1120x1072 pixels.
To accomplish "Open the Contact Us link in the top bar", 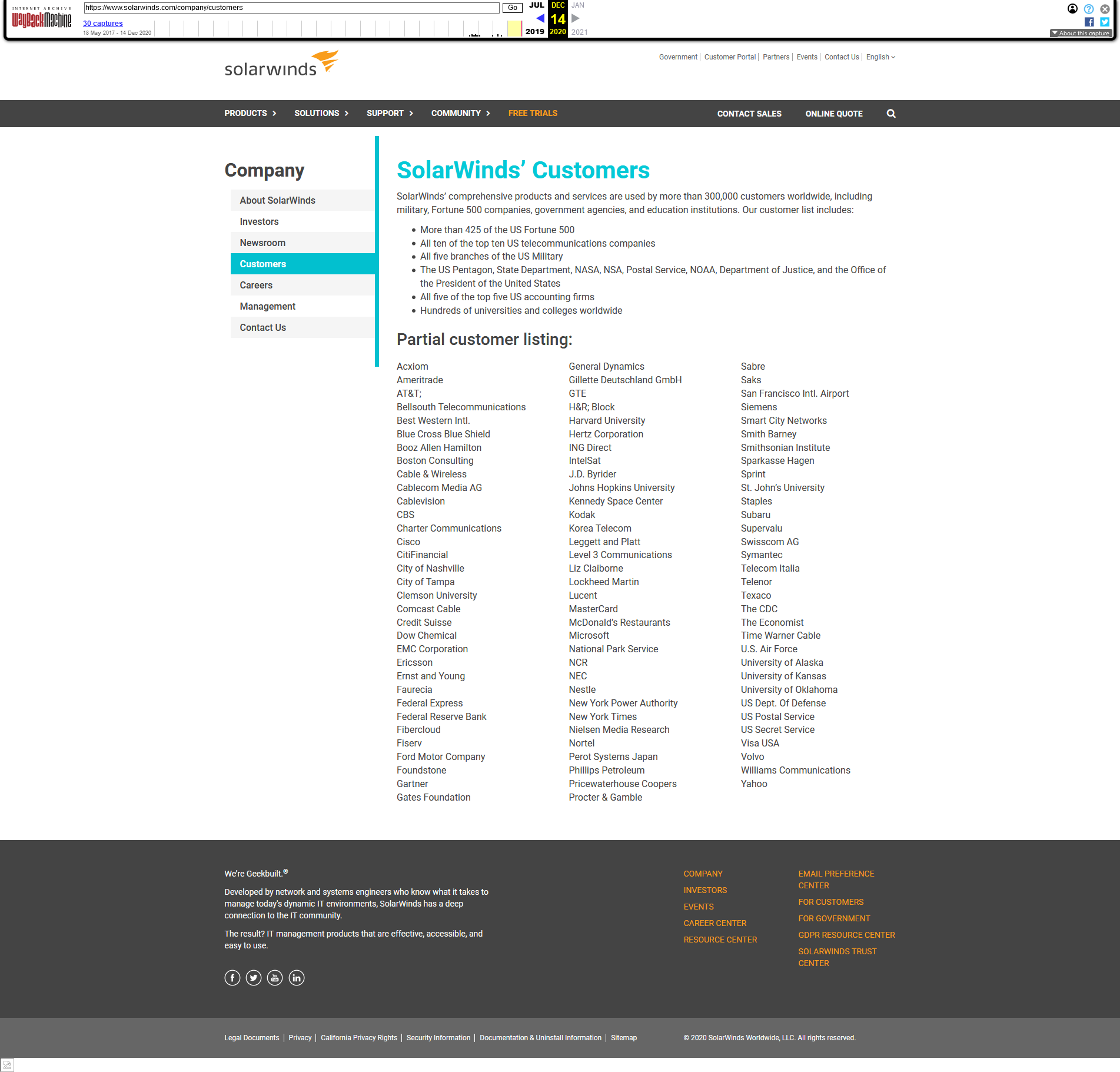I will click(842, 57).
